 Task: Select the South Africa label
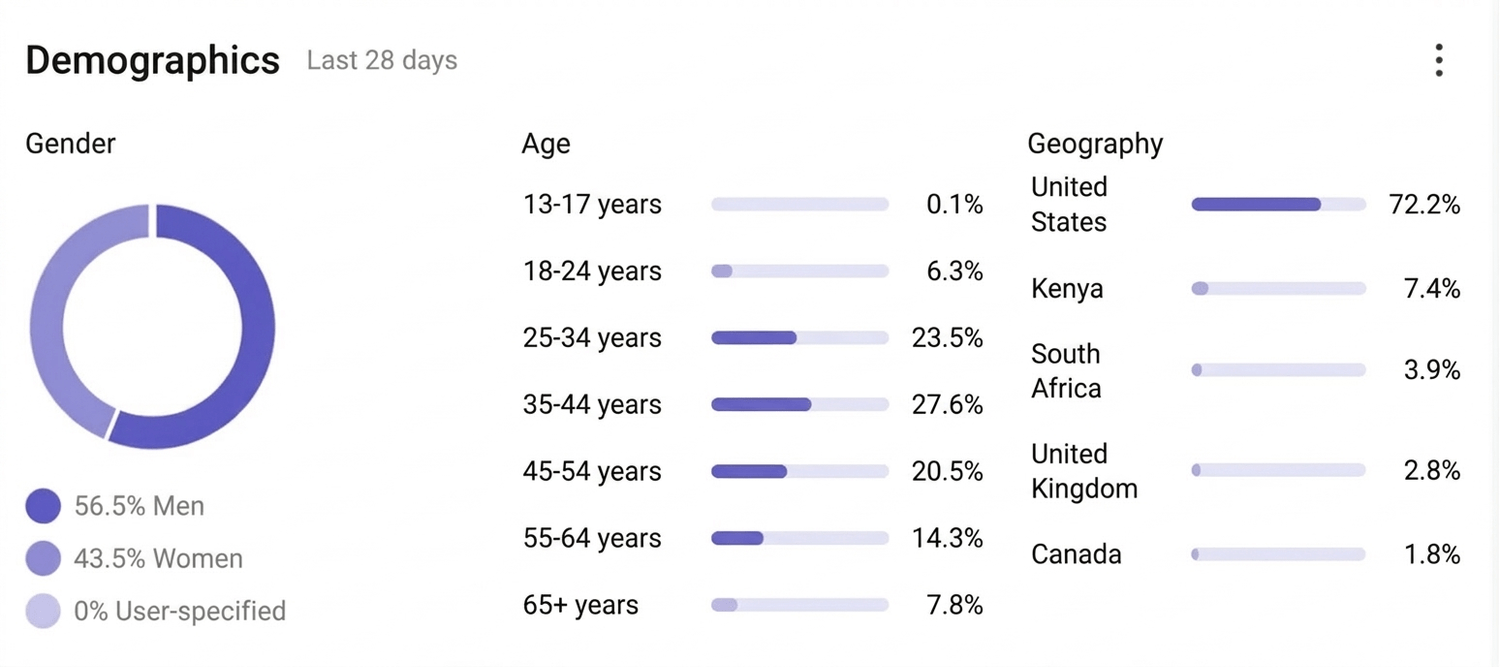(x=1066, y=371)
